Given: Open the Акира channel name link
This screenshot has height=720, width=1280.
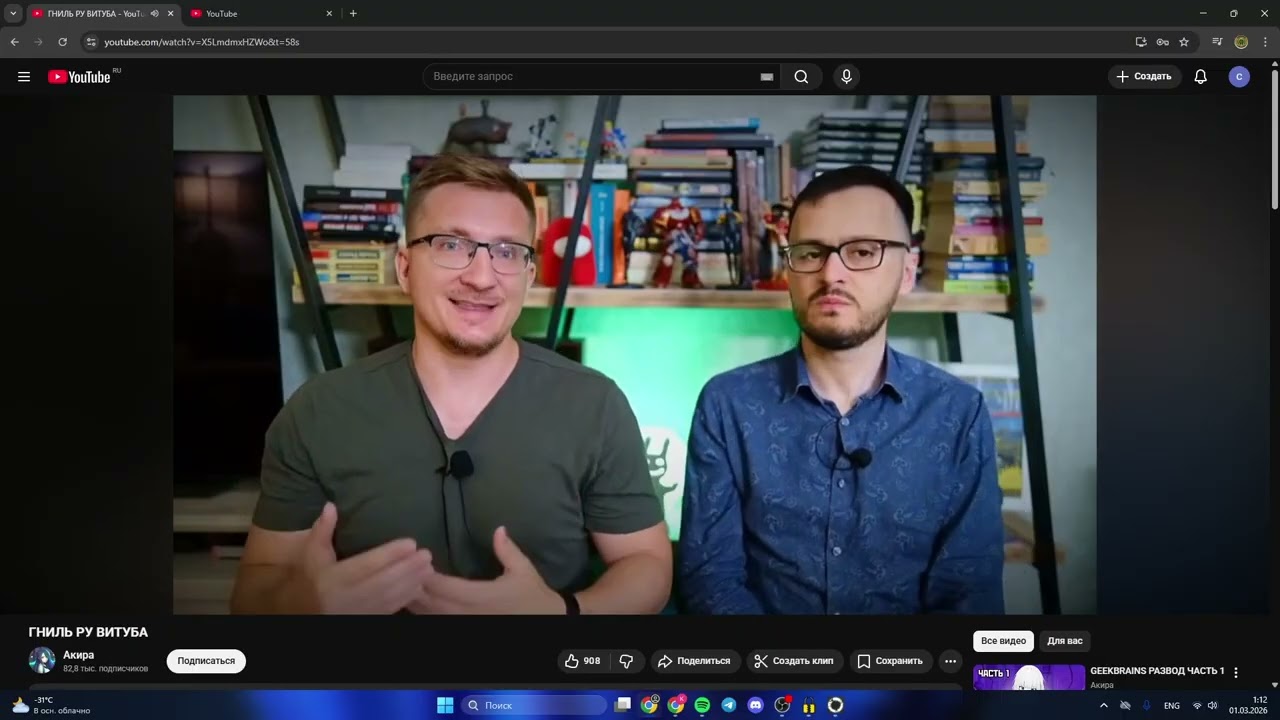Looking at the screenshot, I should [x=78, y=655].
